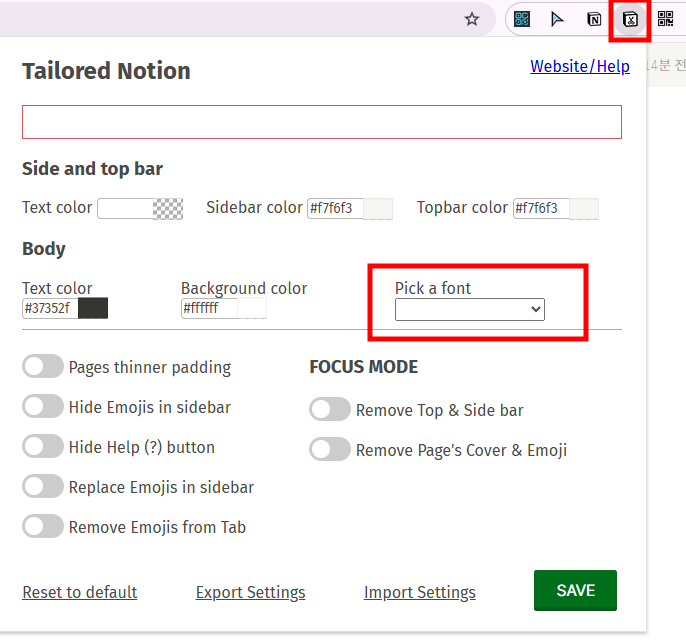Toggle Remove Page's Cover & Emoji
This screenshot has height=644, width=686.
[330, 449]
